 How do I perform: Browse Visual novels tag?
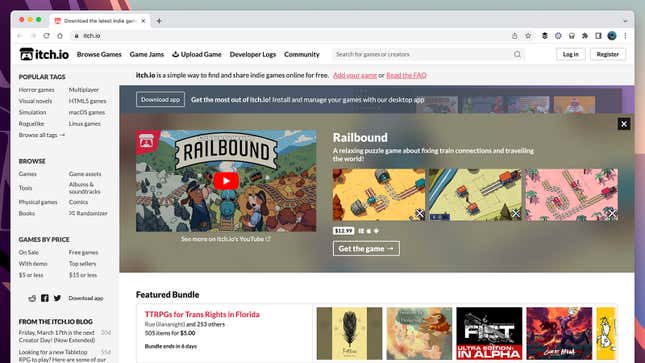(x=35, y=101)
